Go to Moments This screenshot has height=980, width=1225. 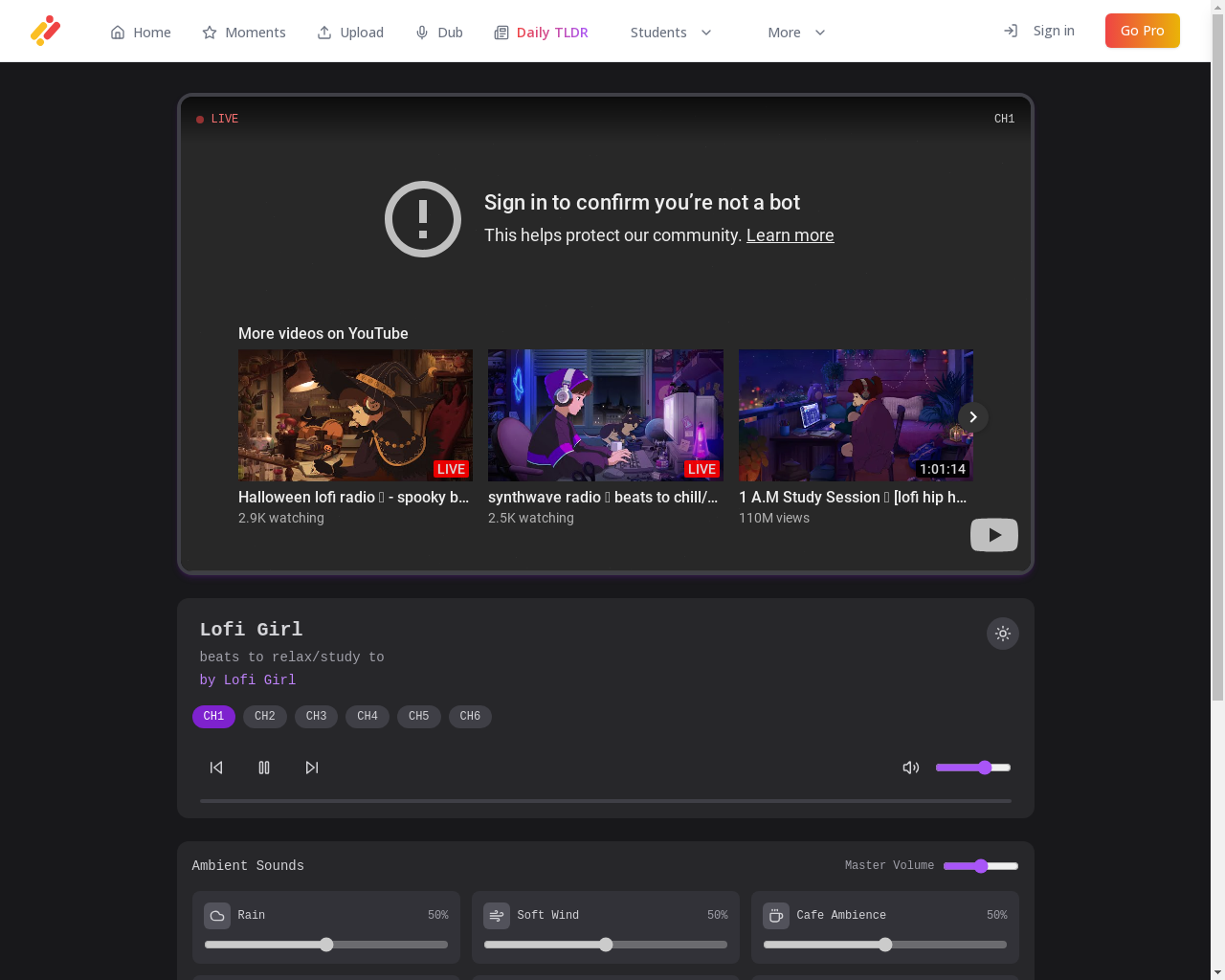click(244, 33)
